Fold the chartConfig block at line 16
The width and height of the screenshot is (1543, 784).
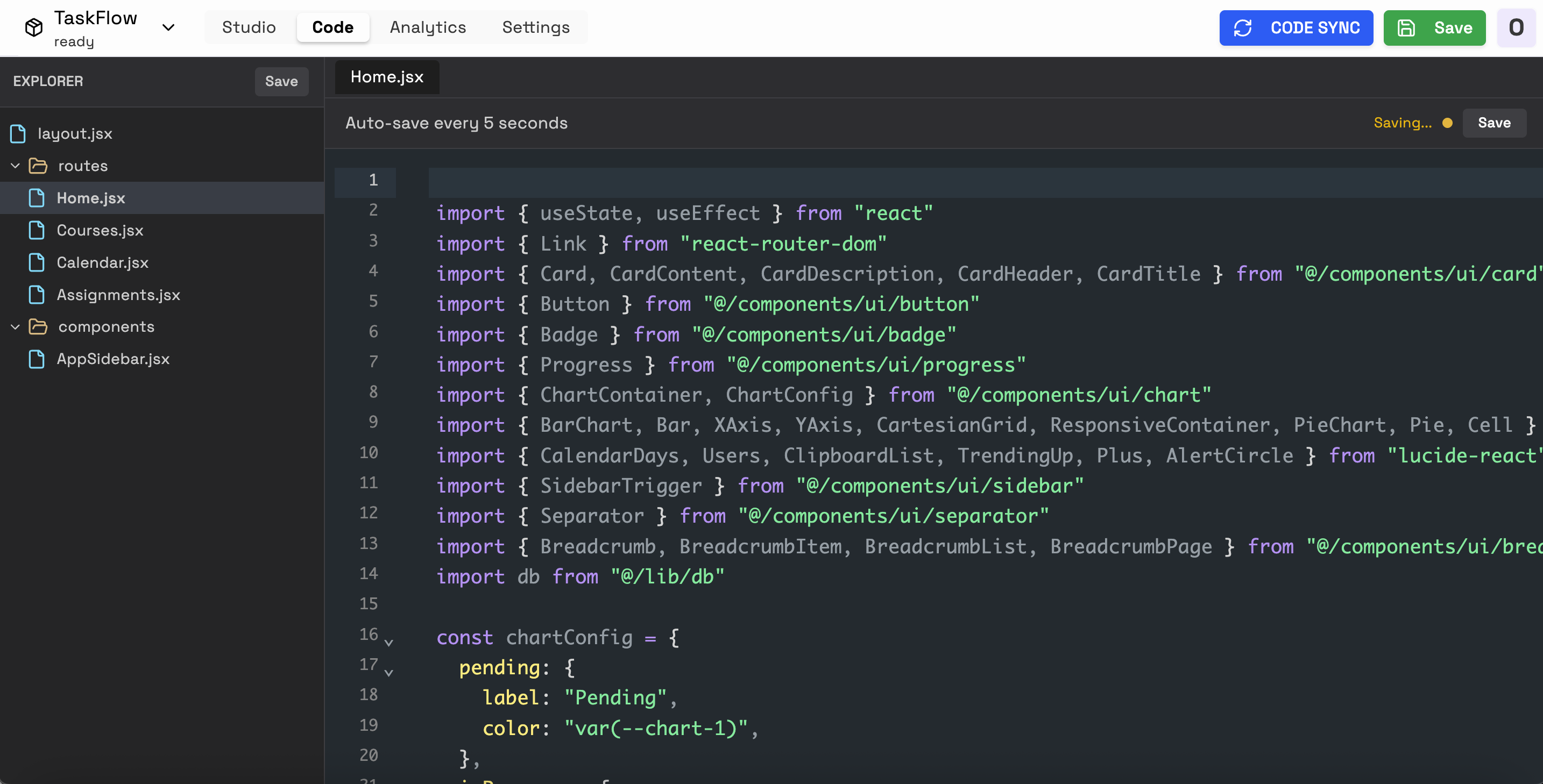[390, 642]
